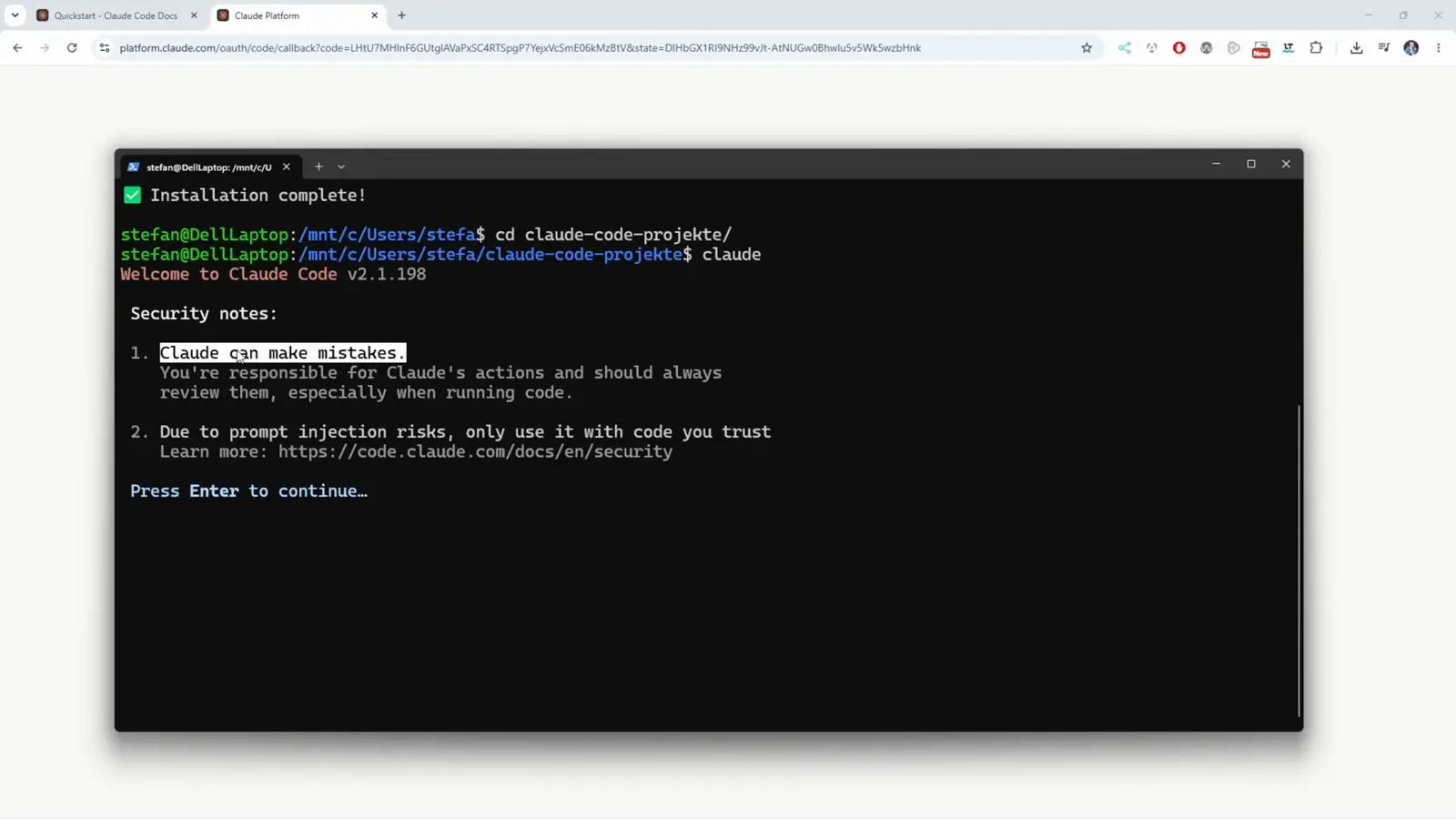
Task: Select the stefan@DellLaptop terminal tab
Action: tap(209, 167)
